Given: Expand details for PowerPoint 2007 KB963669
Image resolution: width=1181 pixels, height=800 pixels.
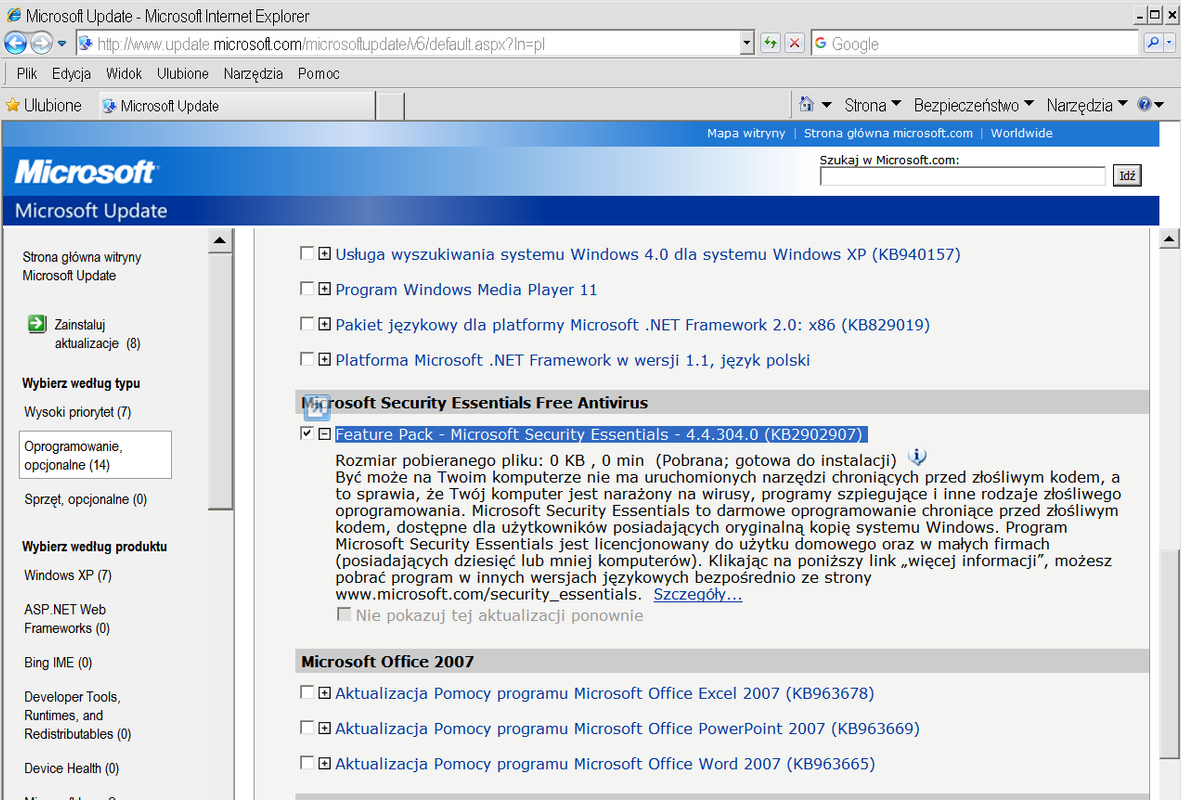Looking at the screenshot, I should [x=325, y=728].
